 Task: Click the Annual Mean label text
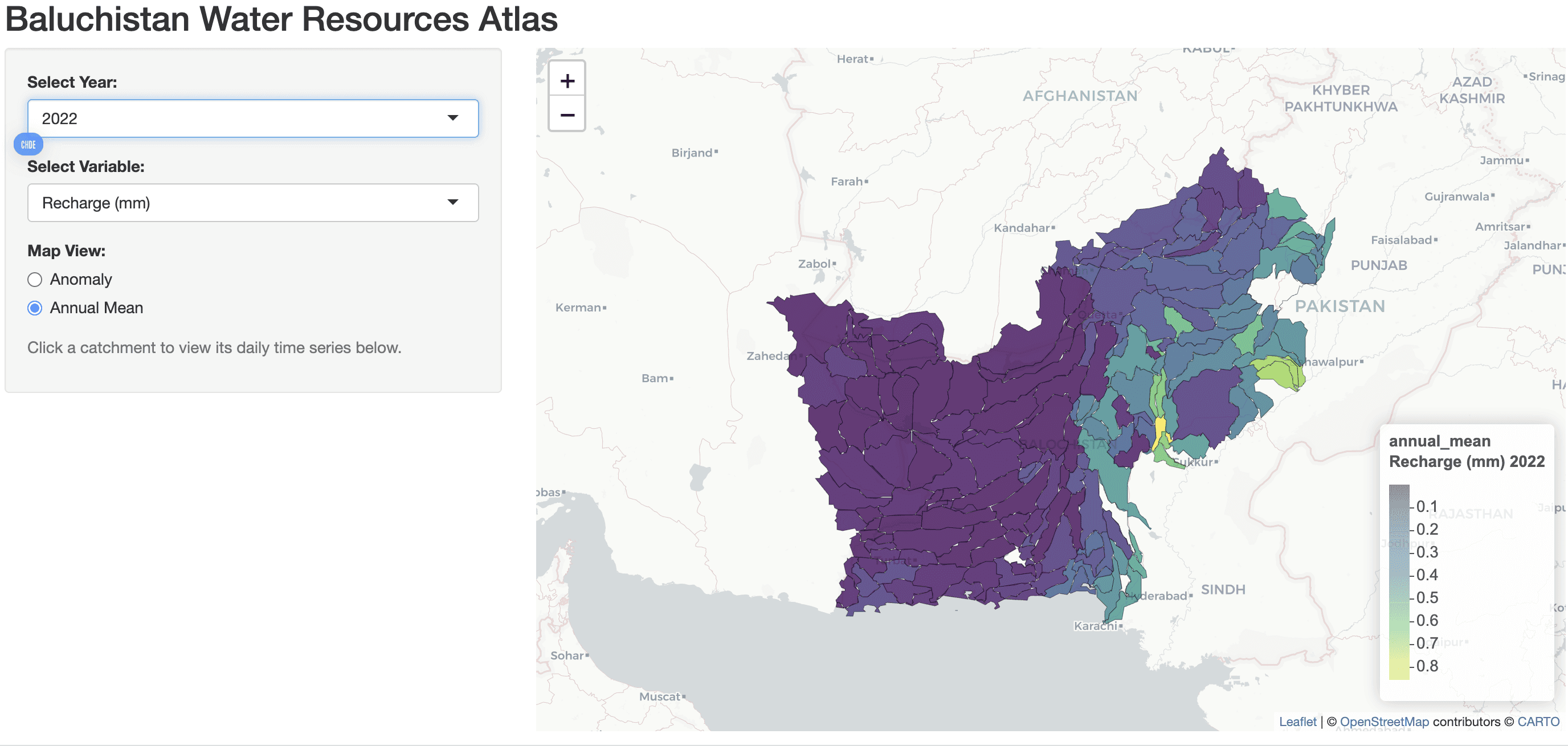point(96,308)
